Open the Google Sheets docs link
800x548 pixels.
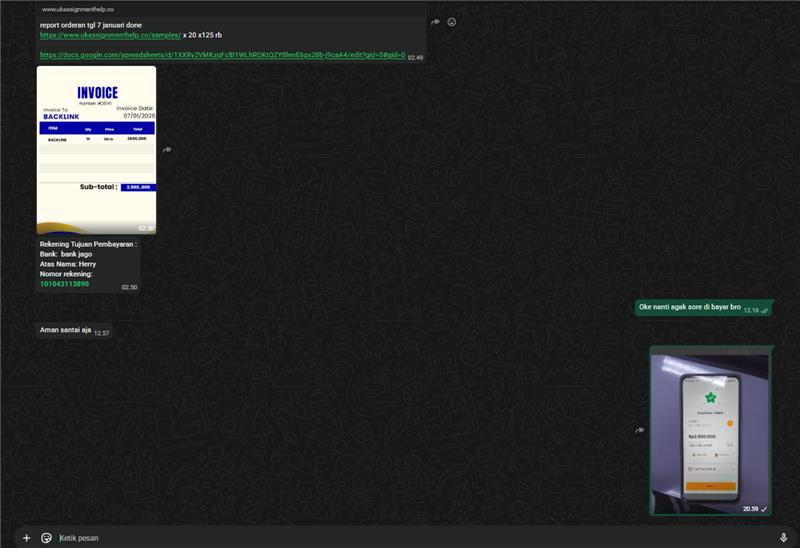pyautogui.click(x=222, y=56)
